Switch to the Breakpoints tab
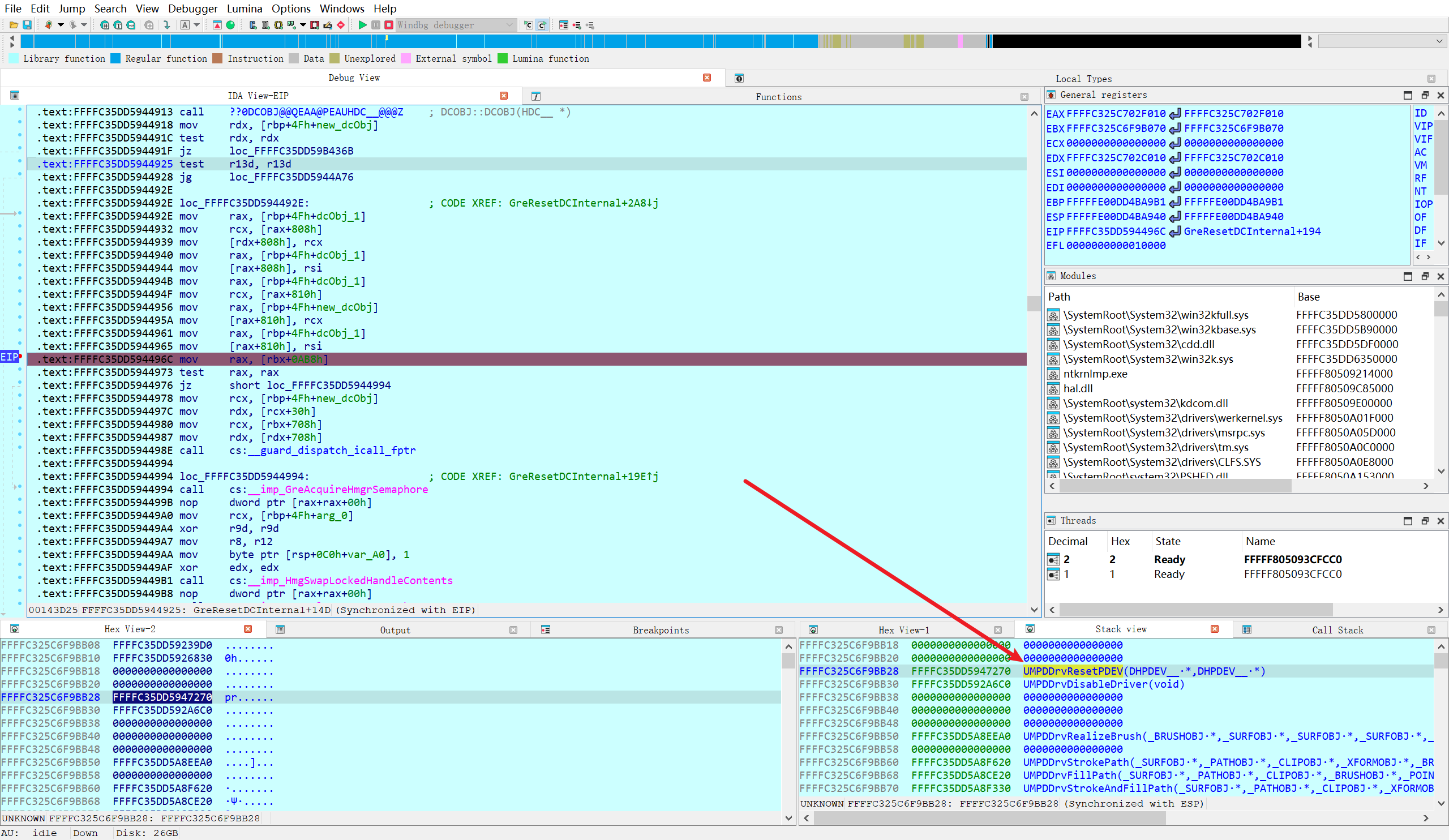 [x=661, y=630]
